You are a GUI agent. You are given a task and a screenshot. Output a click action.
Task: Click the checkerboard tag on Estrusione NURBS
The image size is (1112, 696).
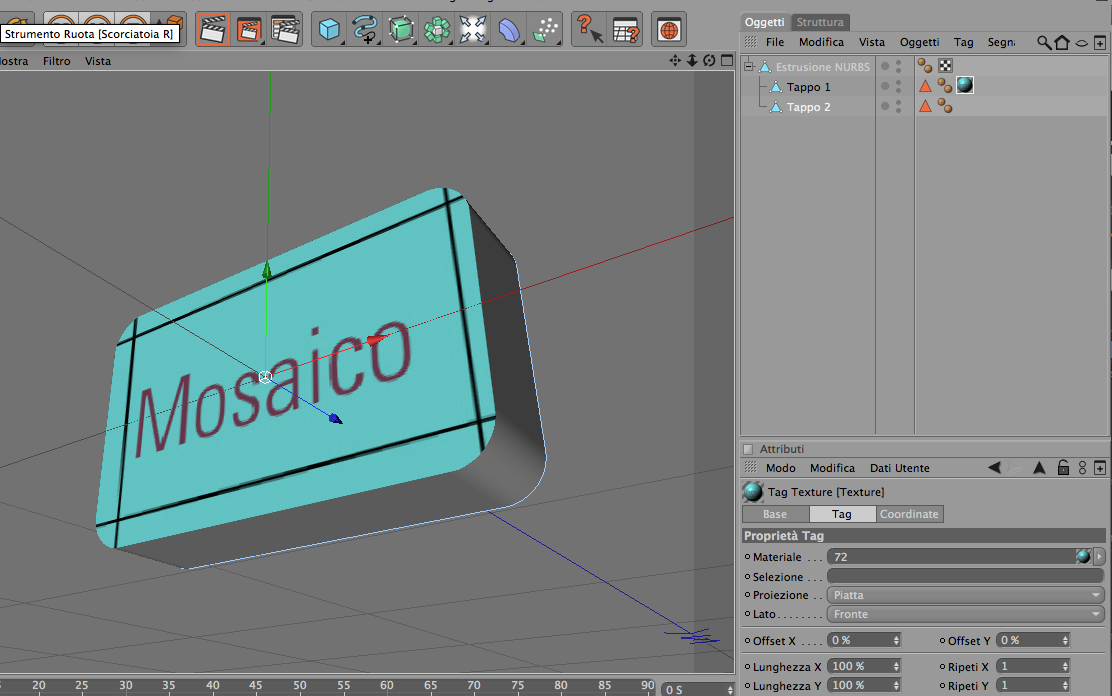point(945,65)
